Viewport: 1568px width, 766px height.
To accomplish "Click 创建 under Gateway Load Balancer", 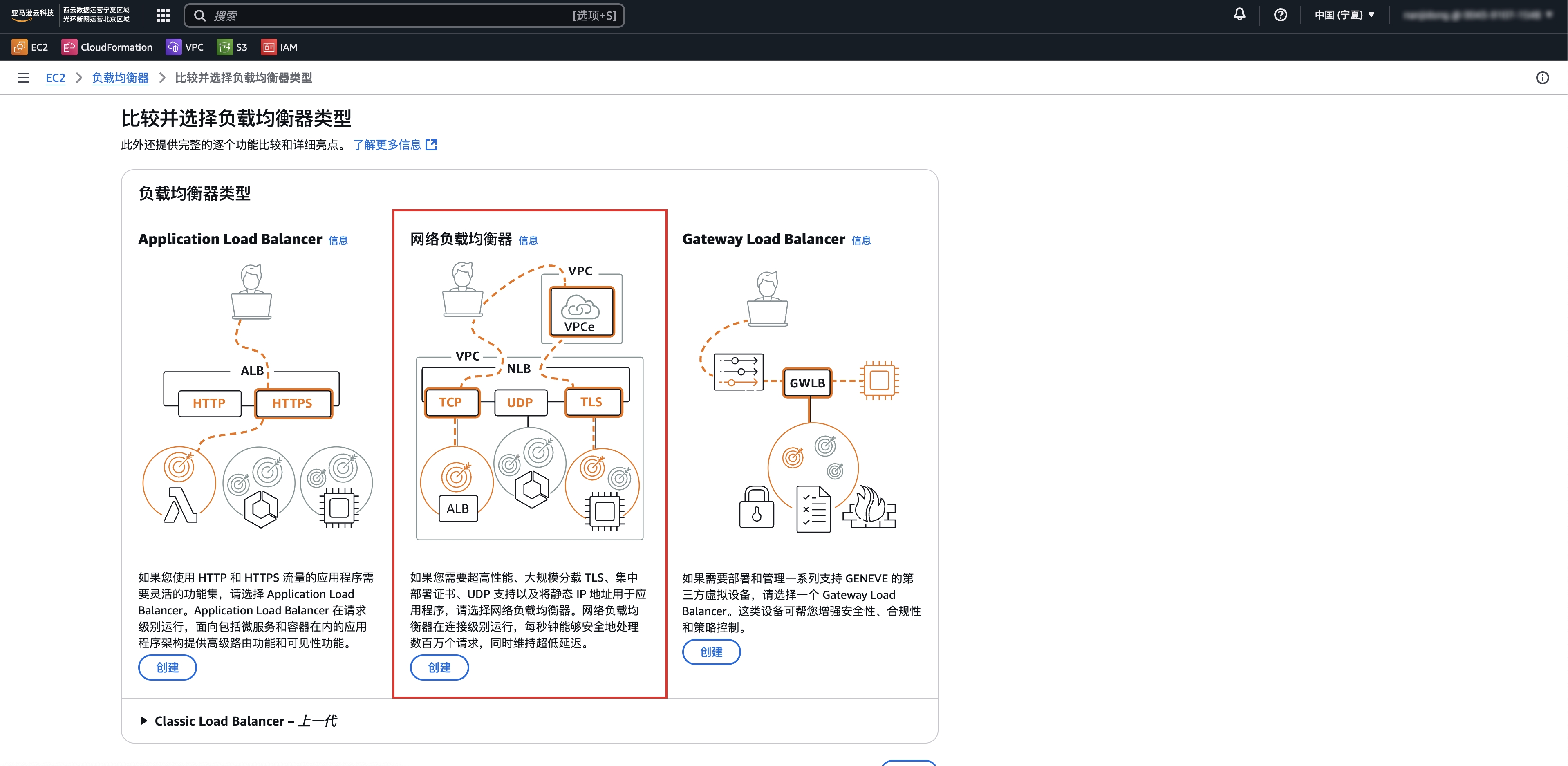I will [712, 652].
